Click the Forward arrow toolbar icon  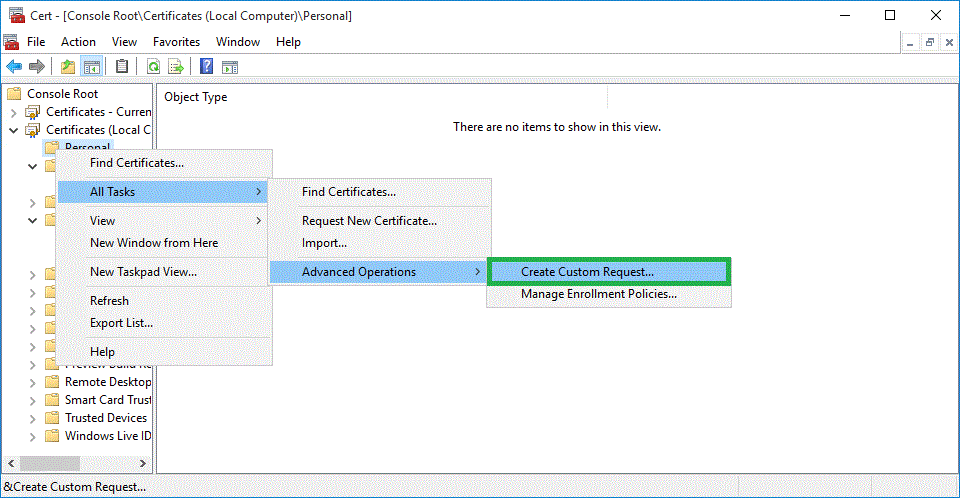click(37, 67)
